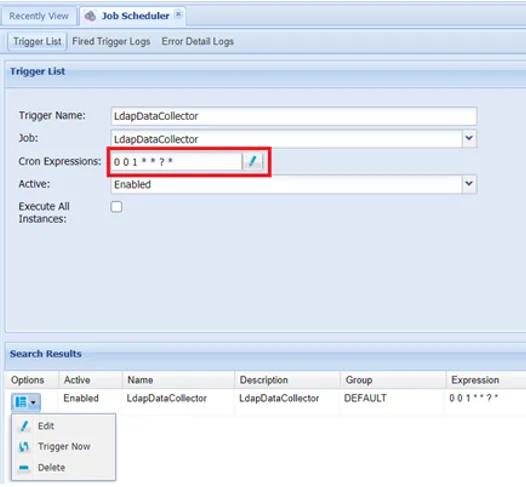Viewport: 526px width, 487px height.
Task: Click the Enabled cell in results row
Action: tap(81, 398)
